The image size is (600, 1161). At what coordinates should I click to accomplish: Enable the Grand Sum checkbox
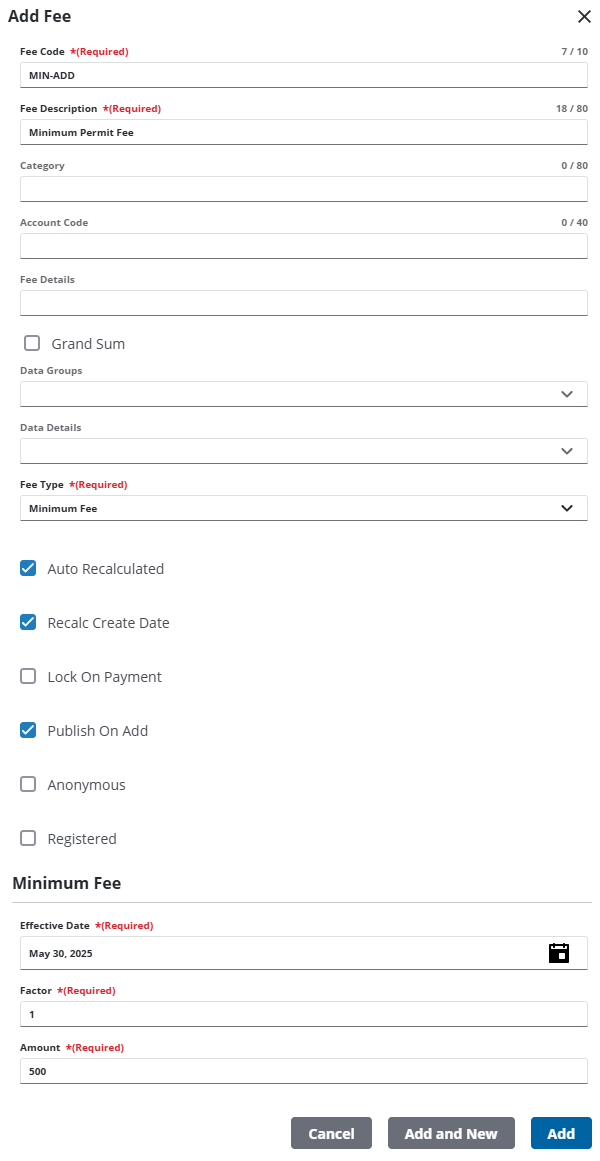[x=29, y=342]
